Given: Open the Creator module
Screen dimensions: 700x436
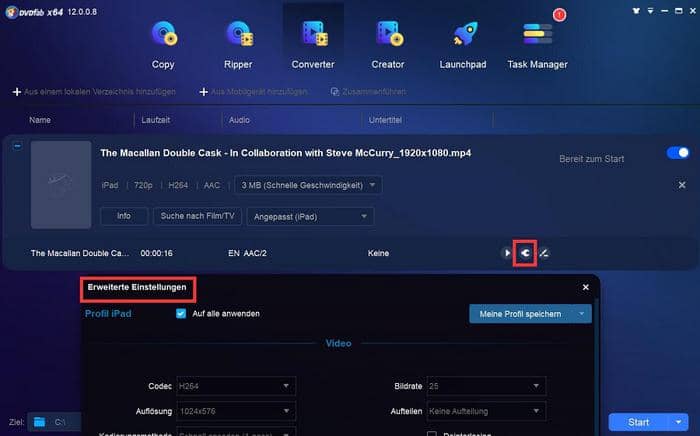Looking at the screenshot, I should [388, 45].
